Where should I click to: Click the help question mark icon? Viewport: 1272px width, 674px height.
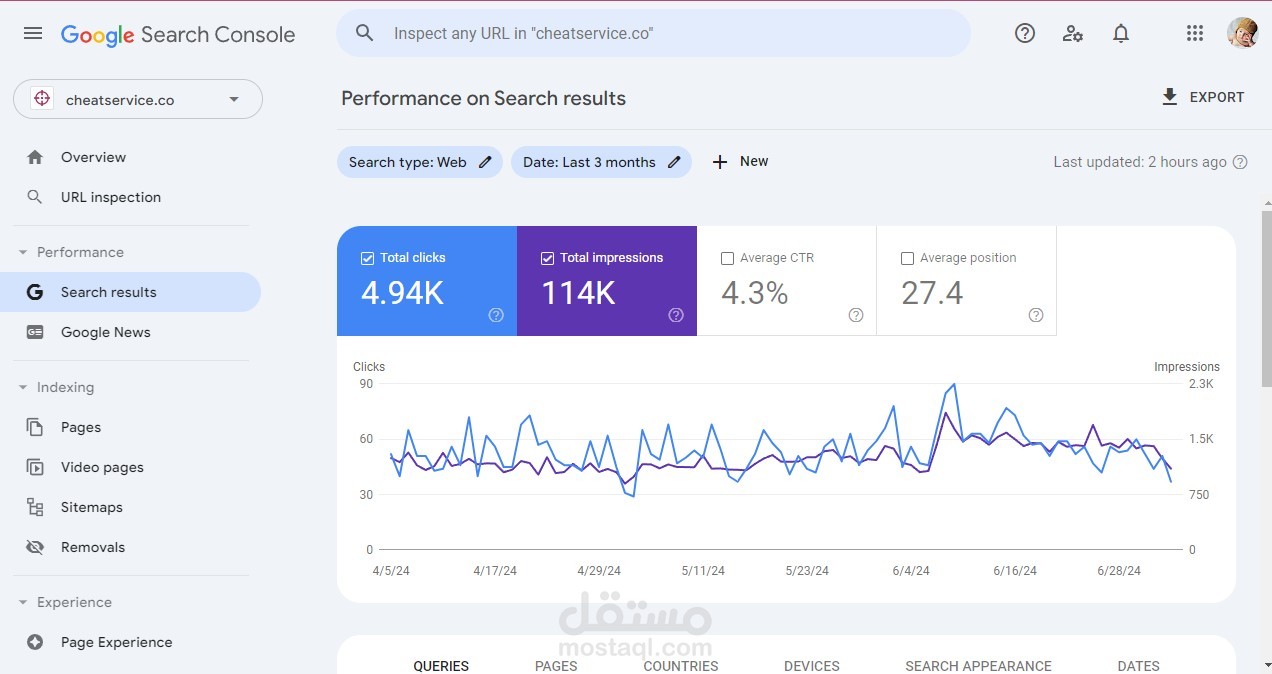click(1024, 33)
